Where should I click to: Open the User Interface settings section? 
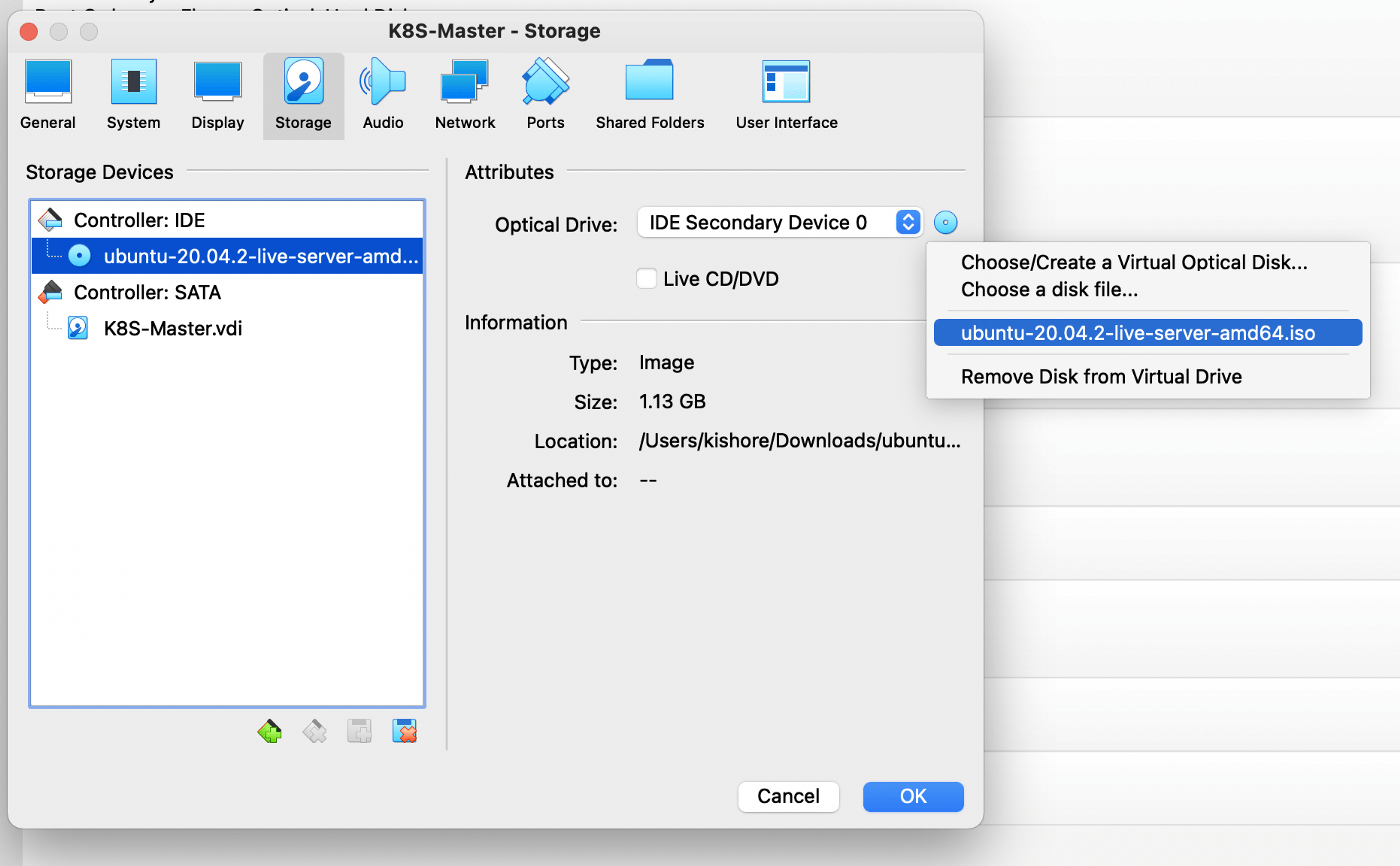pos(786,96)
